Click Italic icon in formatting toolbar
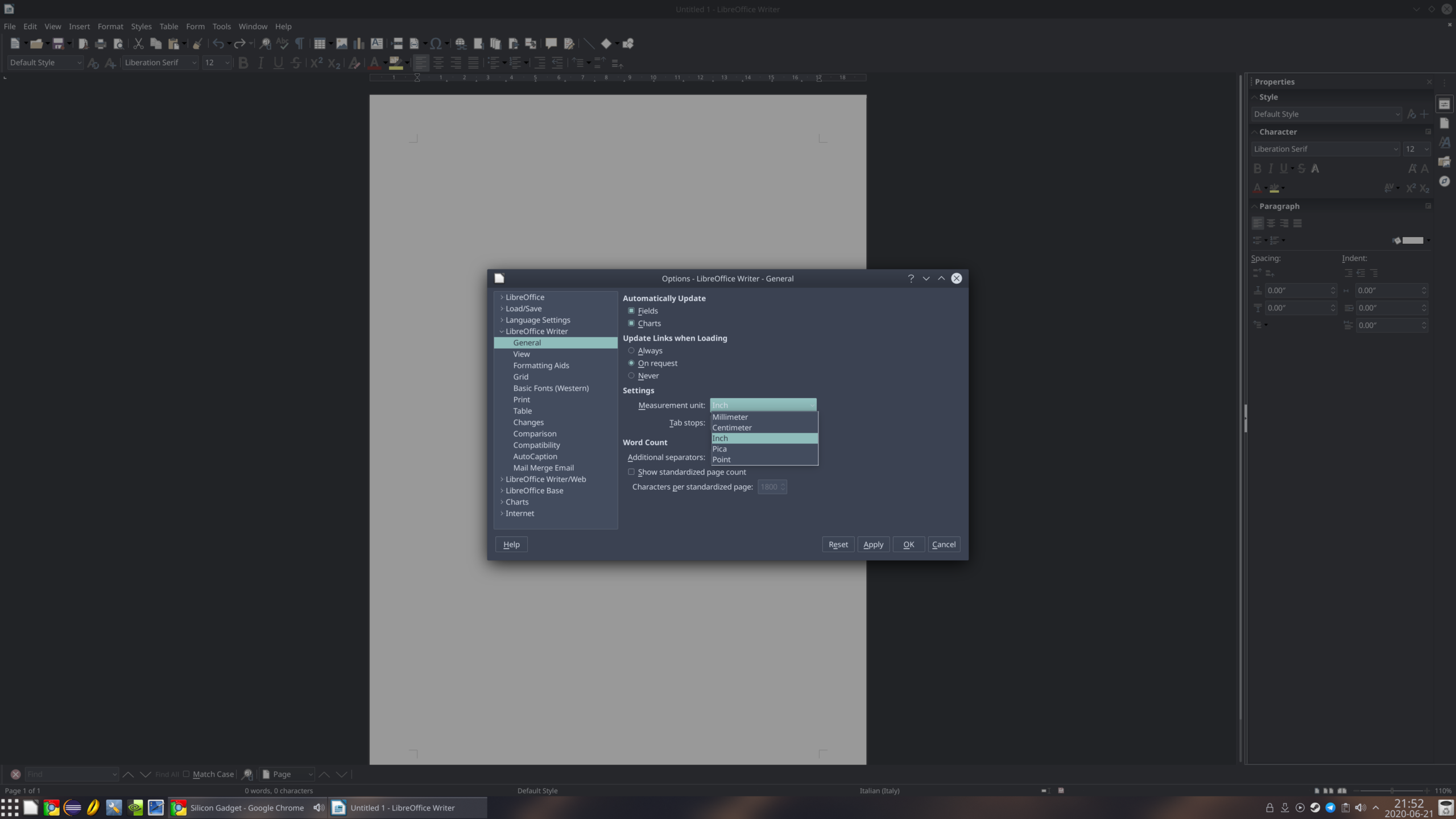Viewport: 1456px width, 819px height. pyautogui.click(x=260, y=63)
